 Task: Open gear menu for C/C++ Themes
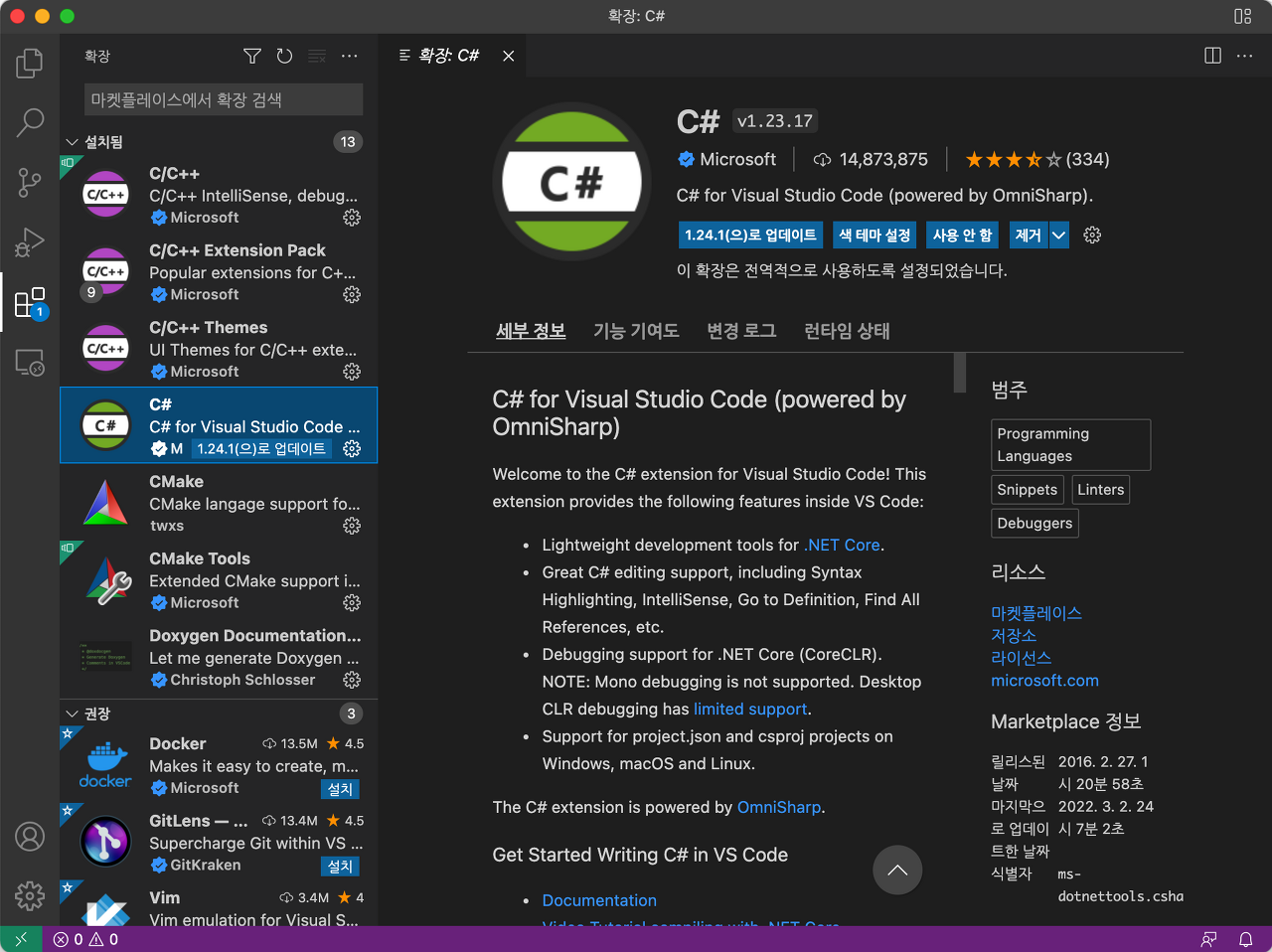[352, 372]
